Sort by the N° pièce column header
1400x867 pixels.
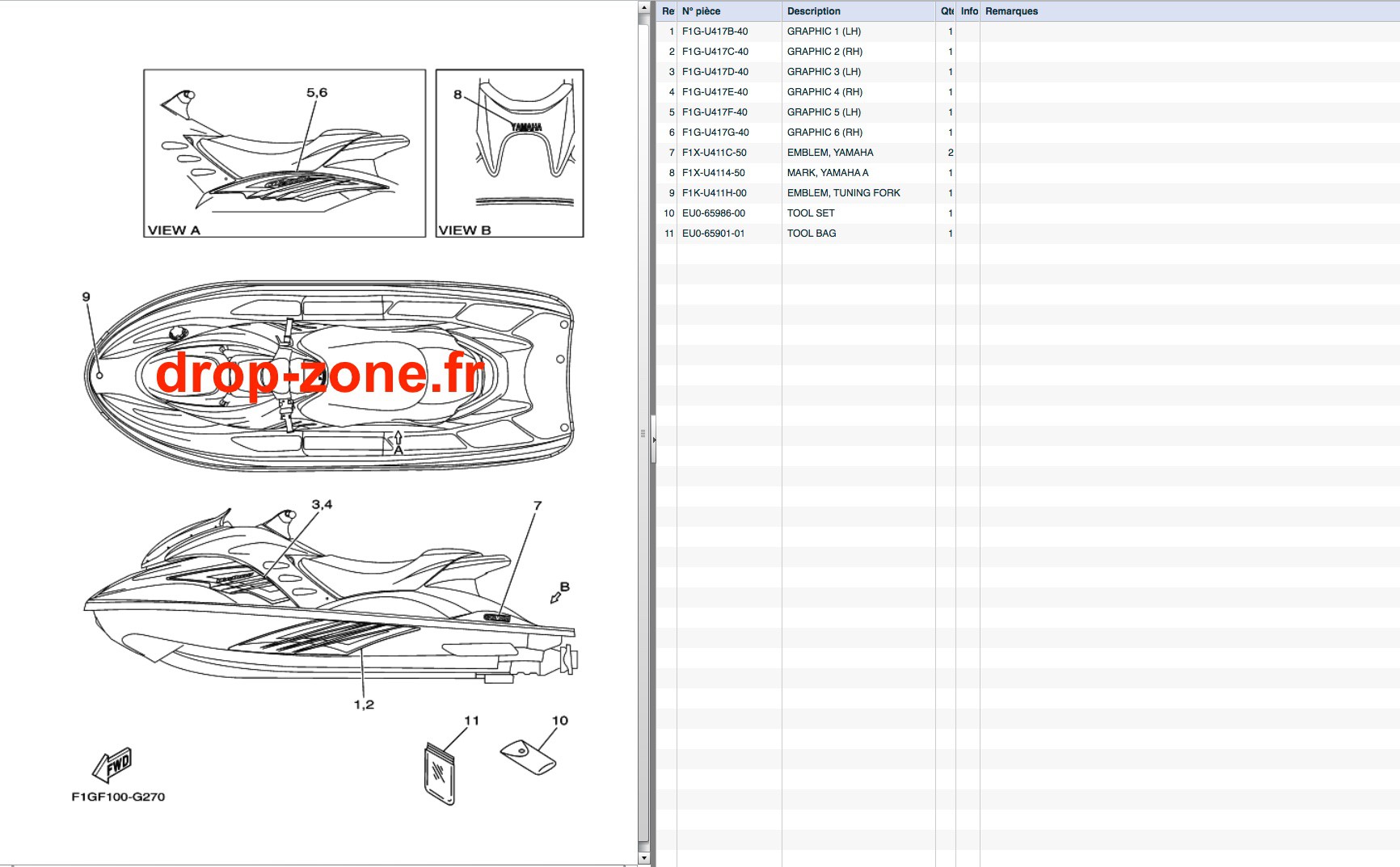(x=729, y=11)
